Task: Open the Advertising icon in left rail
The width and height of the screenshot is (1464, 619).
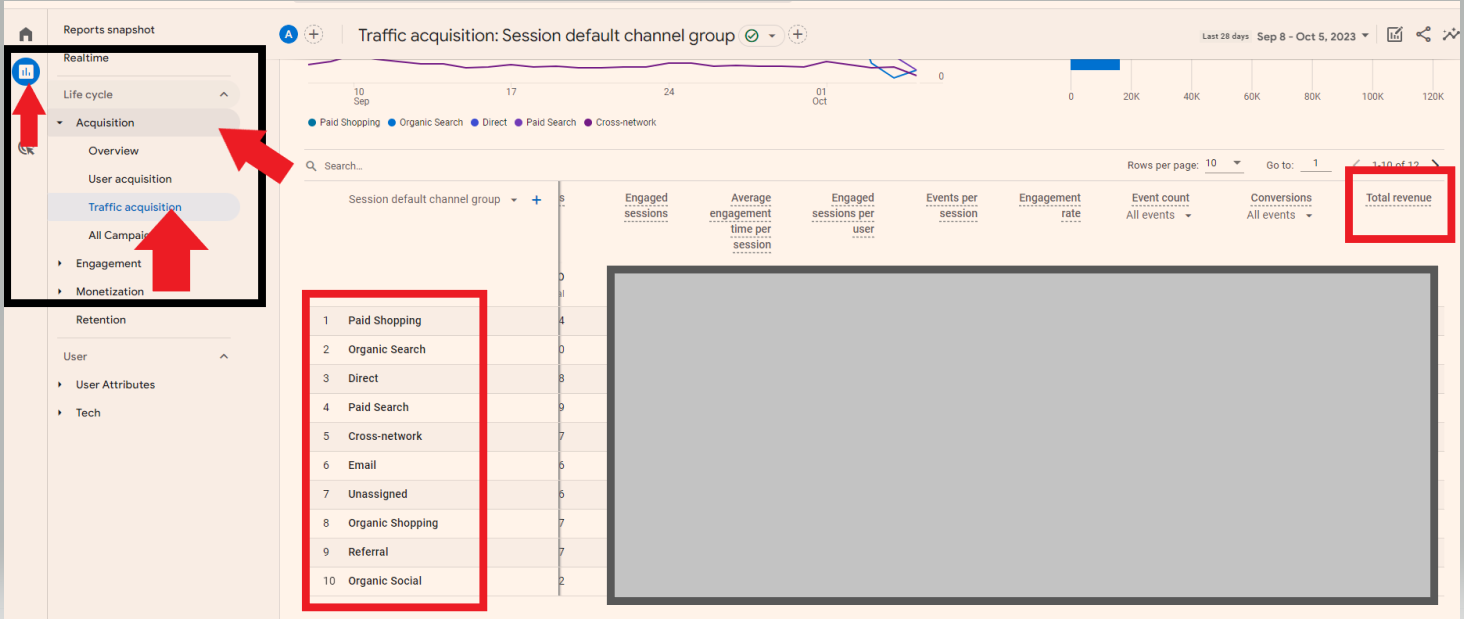Action: 26,148
